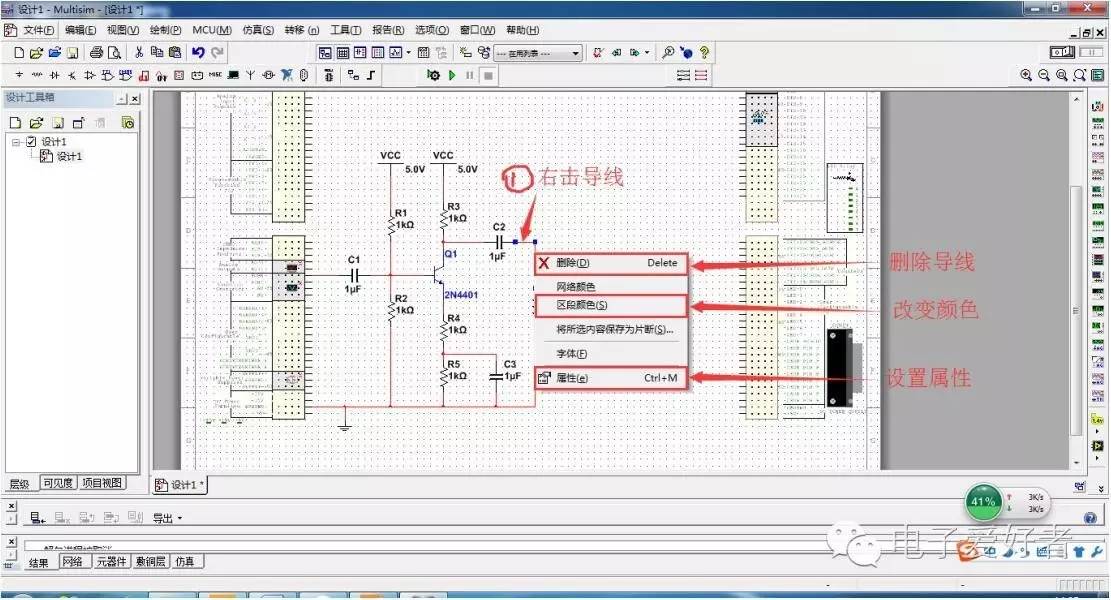
Task: Click open folder icon in Design Toolbox
Action: point(37,123)
